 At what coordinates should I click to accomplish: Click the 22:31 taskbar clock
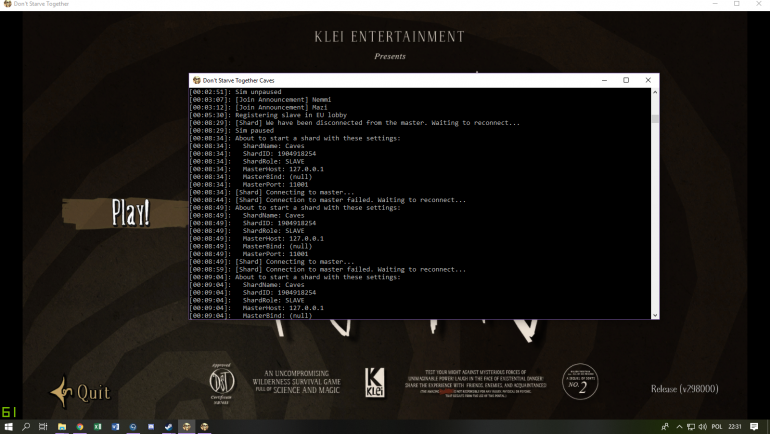(x=735, y=427)
